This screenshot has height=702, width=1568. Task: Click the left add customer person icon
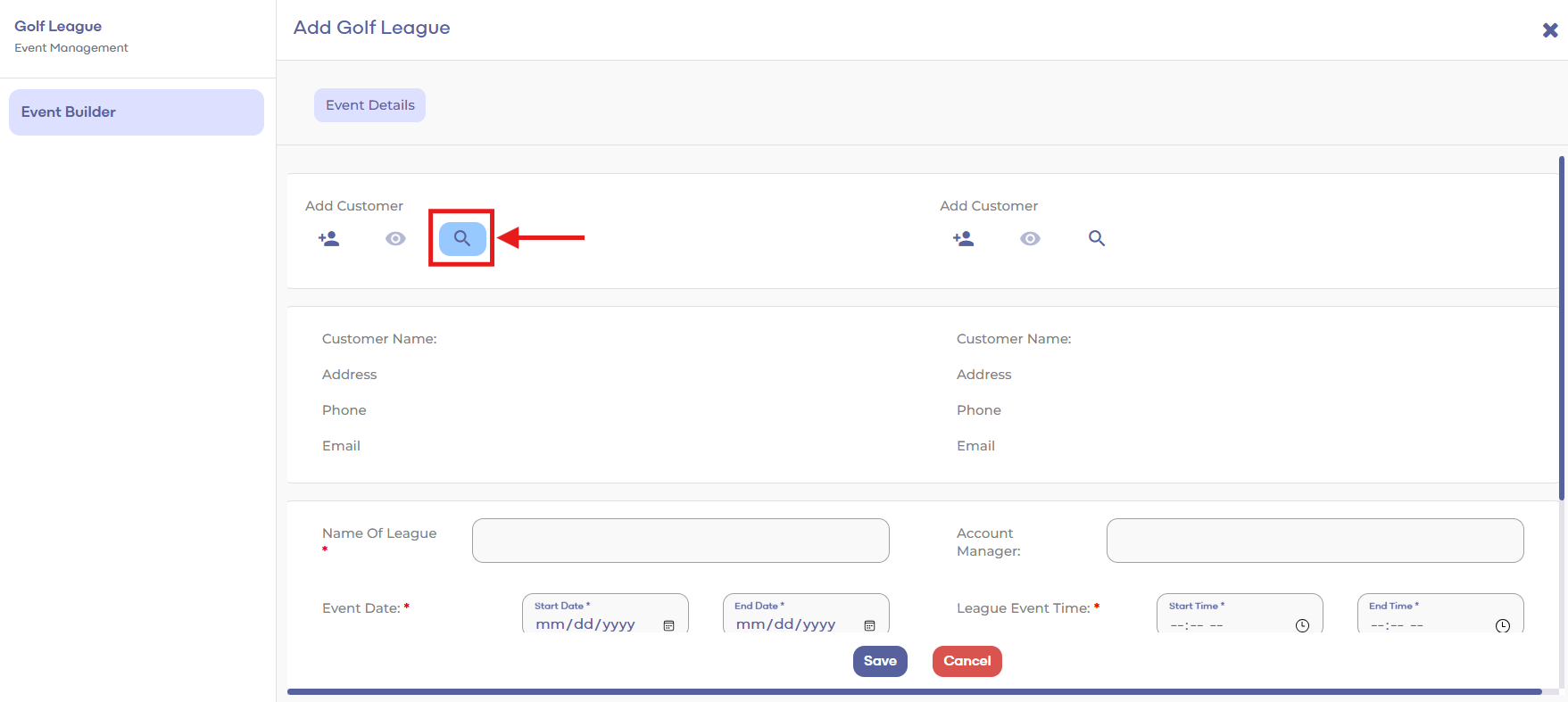328,239
